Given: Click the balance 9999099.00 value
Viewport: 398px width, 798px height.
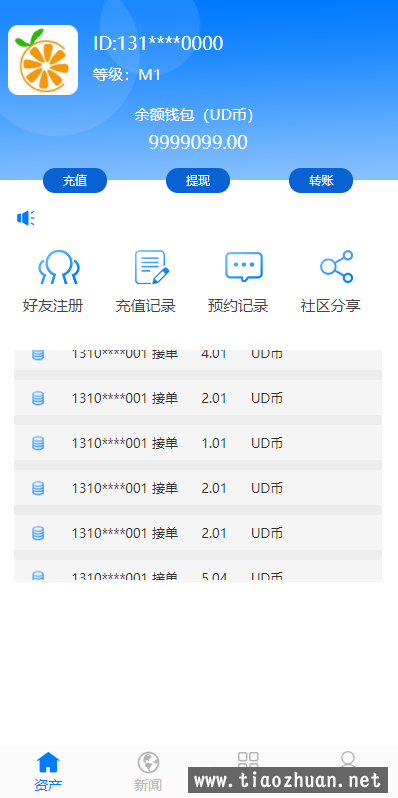Looking at the screenshot, I should click(x=198, y=142).
